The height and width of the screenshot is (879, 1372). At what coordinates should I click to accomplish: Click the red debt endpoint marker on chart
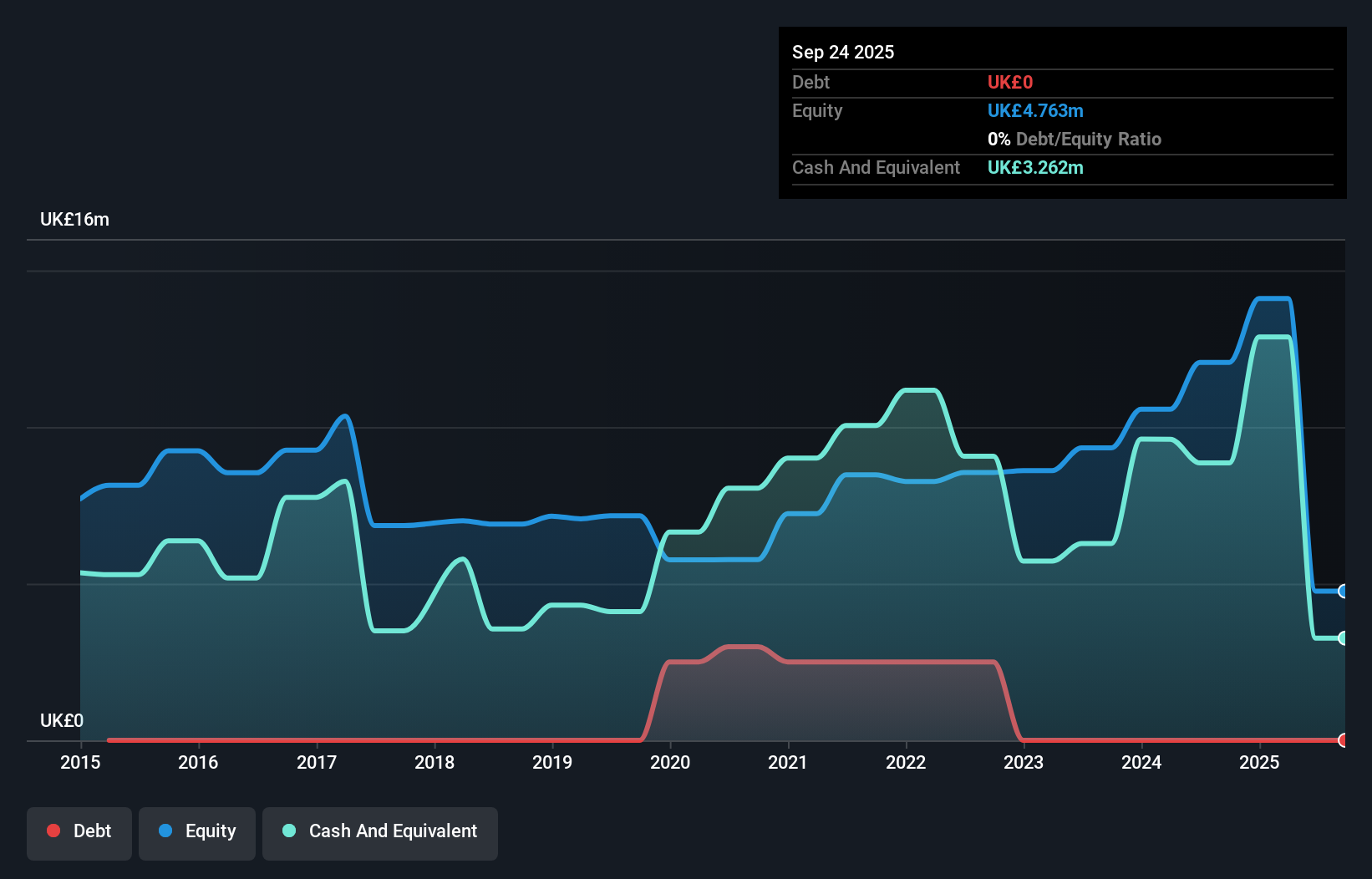[x=1343, y=740]
